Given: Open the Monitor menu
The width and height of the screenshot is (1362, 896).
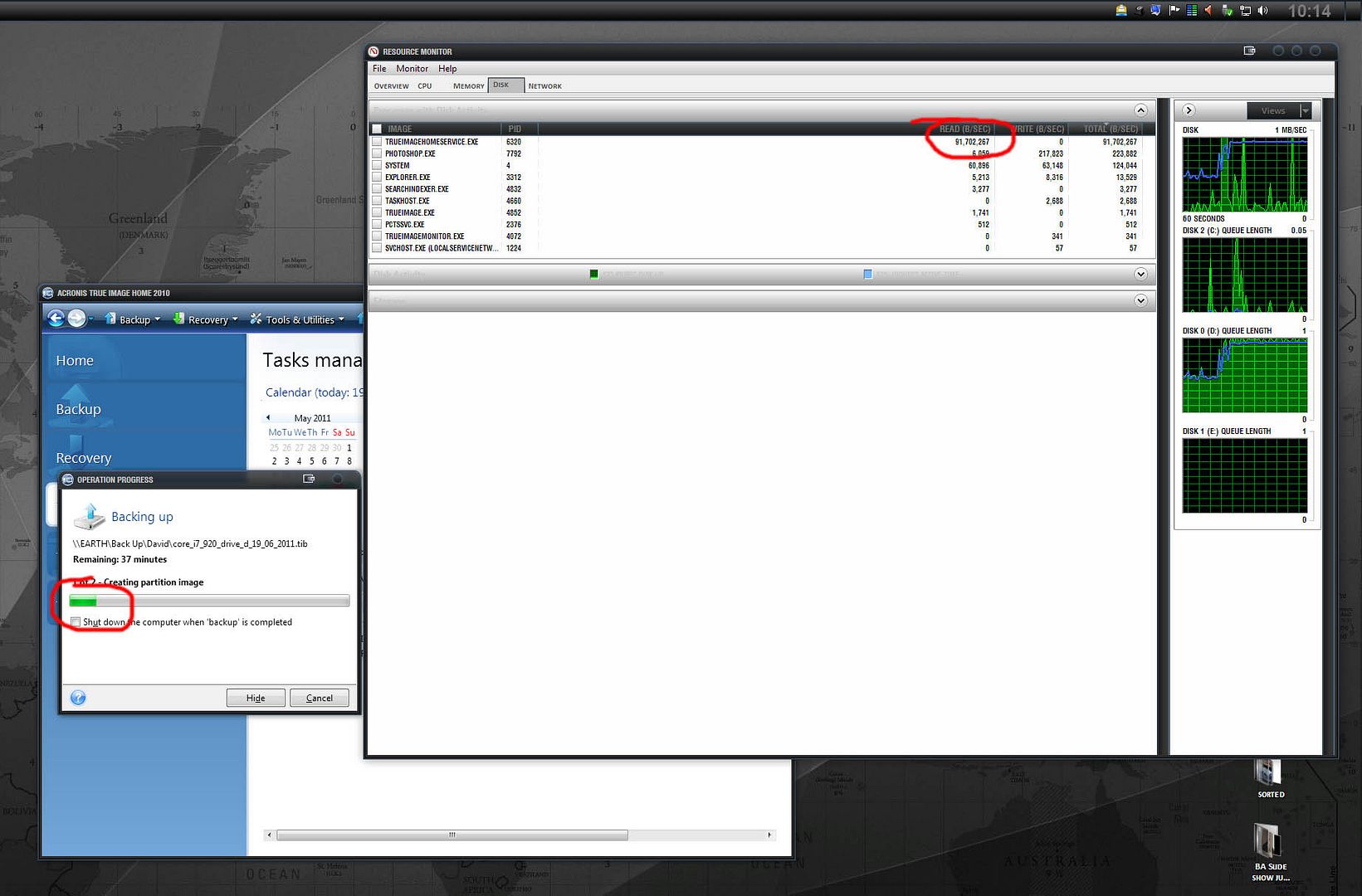Looking at the screenshot, I should tap(412, 69).
